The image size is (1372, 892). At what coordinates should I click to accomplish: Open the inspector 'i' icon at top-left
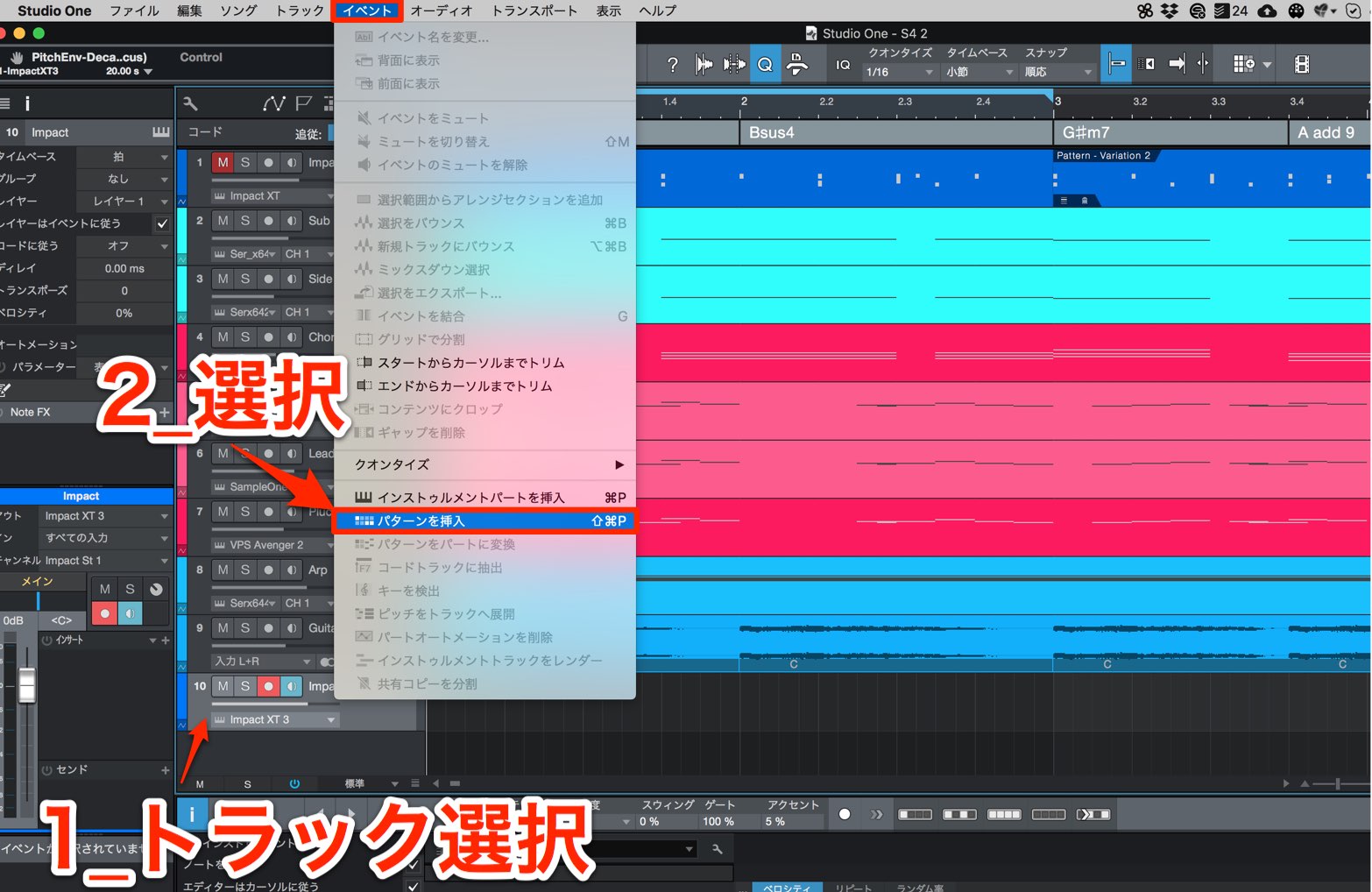tap(27, 103)
